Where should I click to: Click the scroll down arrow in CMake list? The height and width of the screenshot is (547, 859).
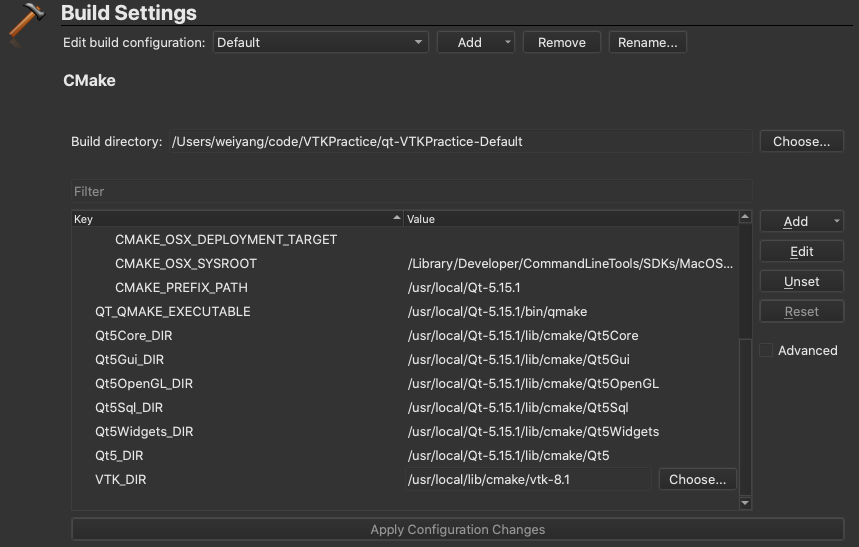pyautogui.click(x=745, y=503)
